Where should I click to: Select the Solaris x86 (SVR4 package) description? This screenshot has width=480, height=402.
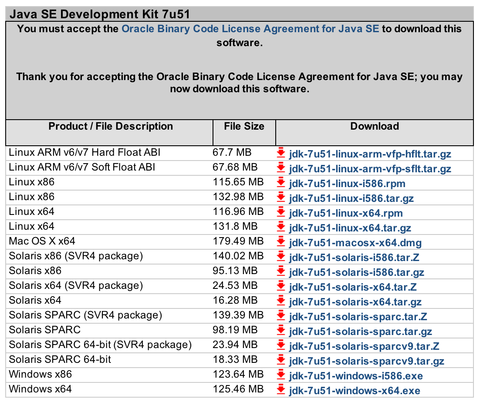click(x=76, y=256)
